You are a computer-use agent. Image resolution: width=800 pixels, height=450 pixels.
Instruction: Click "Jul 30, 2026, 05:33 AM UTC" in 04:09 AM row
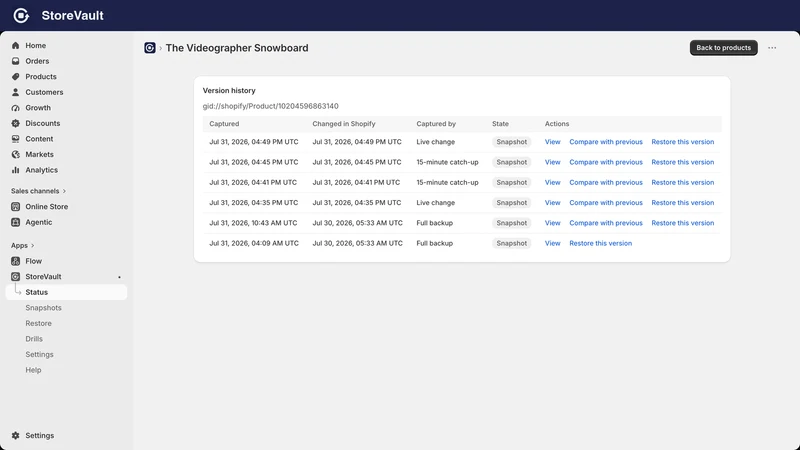tap(357, 243)
